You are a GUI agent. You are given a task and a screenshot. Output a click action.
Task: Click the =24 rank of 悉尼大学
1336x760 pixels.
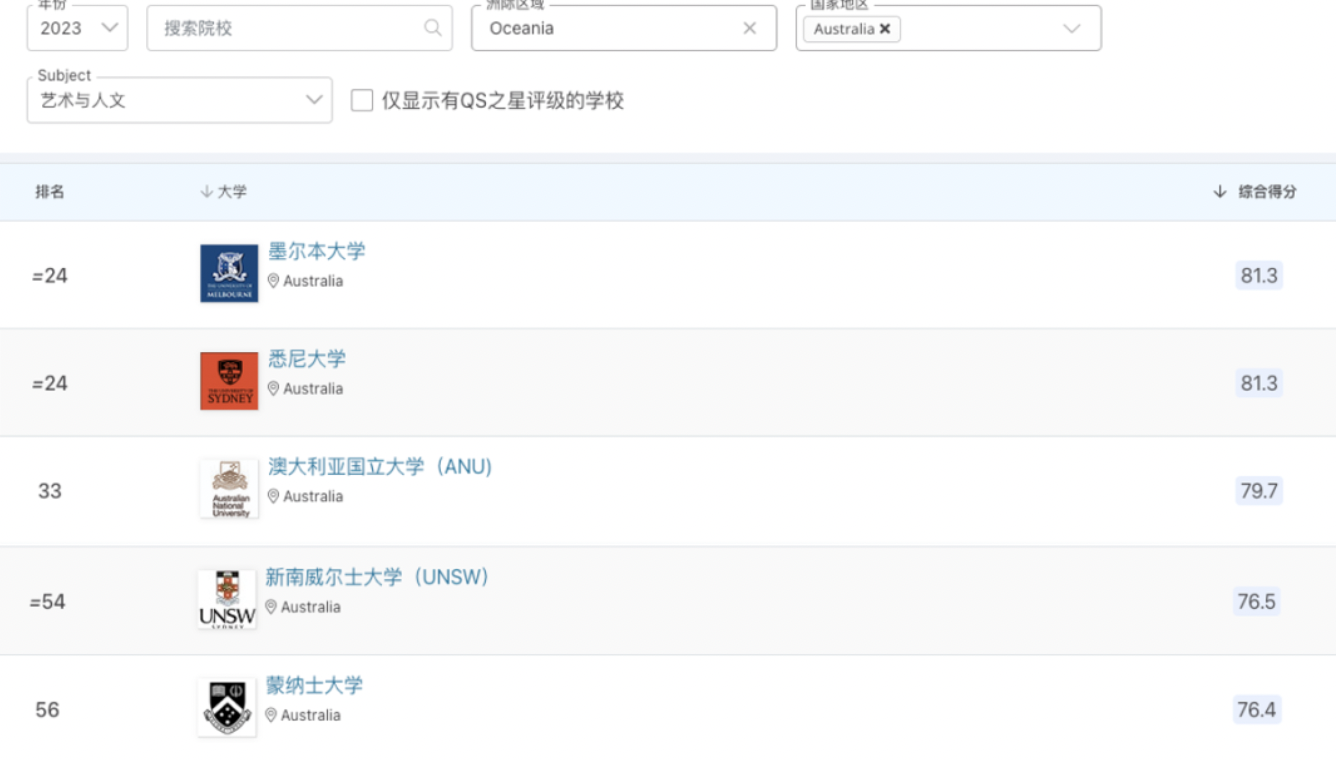[50, 383]
